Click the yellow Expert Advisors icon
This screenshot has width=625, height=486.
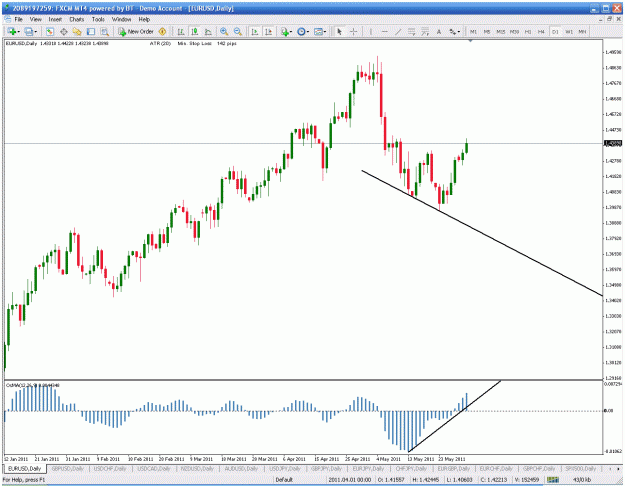click(162, 31)
